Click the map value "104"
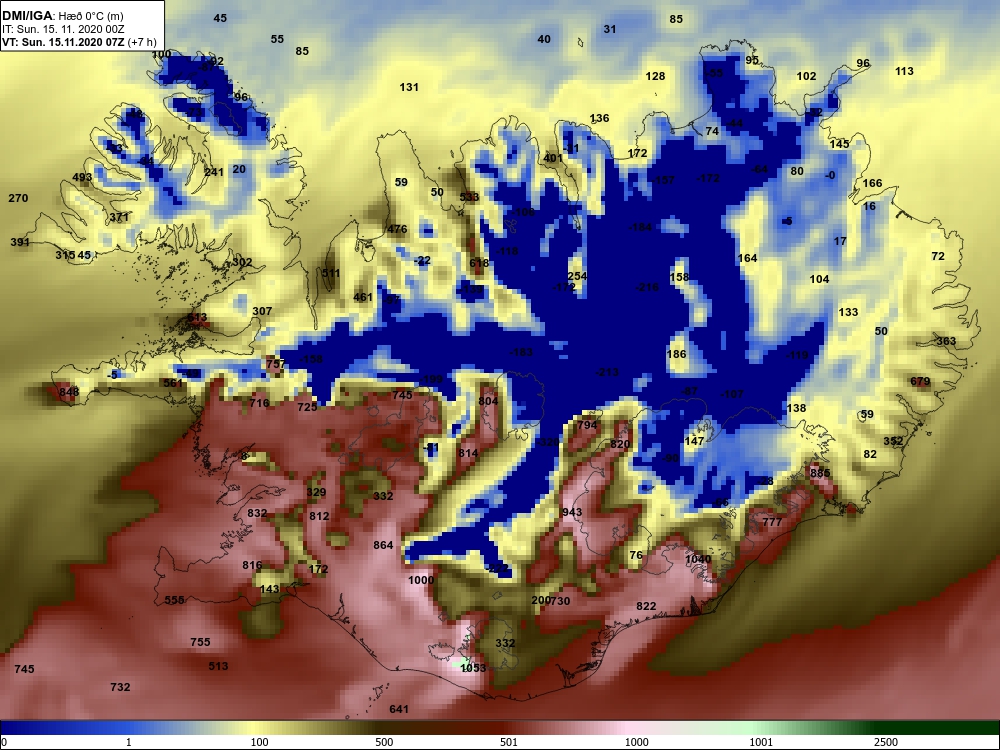Image resolution: width=1000 pixels, height=750 pixels. pyautogui.click(x=820, y=279)
